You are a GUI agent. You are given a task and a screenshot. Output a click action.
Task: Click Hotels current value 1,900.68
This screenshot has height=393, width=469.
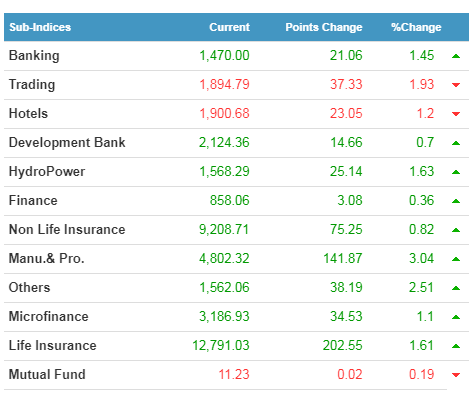coord(224,113)
